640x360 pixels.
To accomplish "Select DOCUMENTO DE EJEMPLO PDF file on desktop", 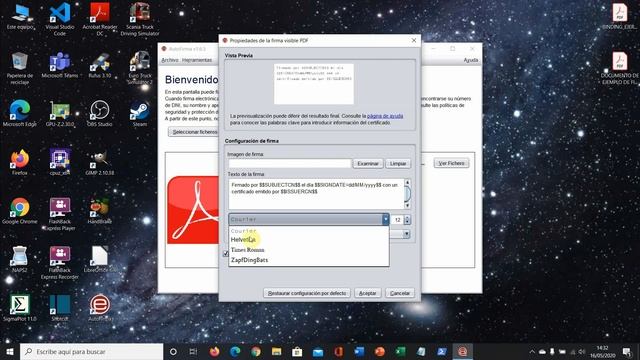I will point(620,68).
